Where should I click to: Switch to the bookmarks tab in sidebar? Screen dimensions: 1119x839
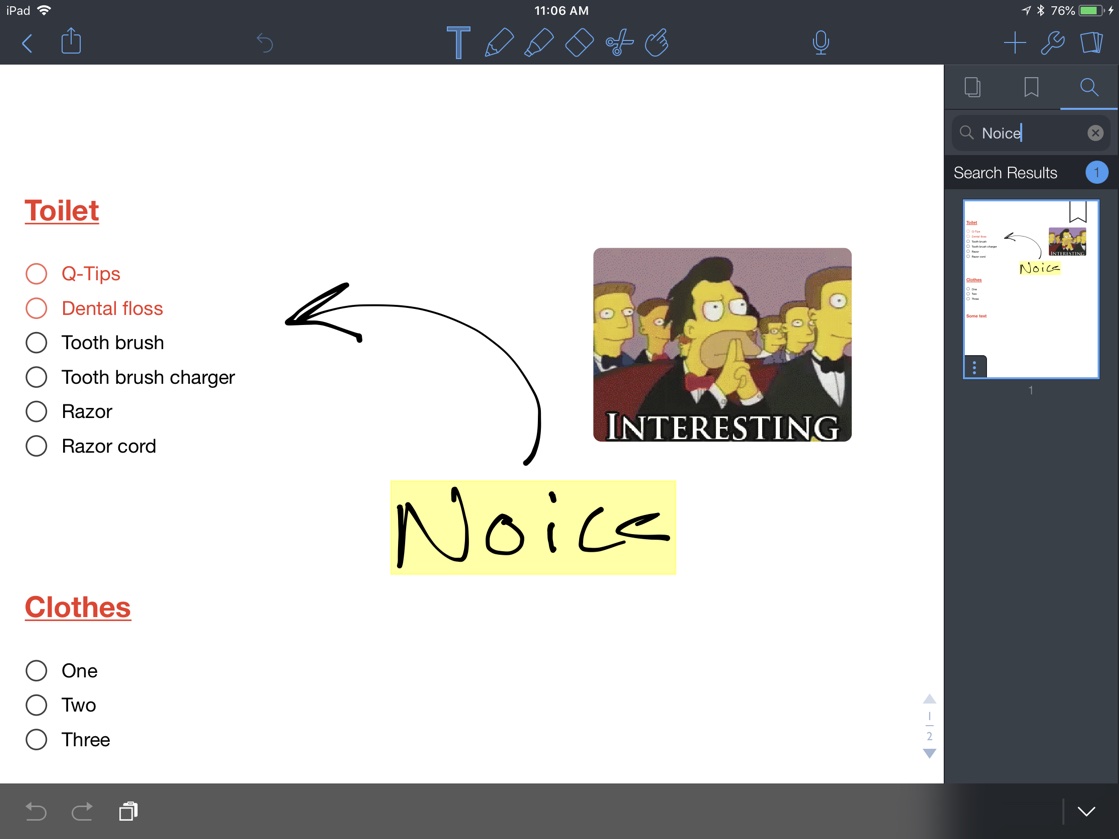pyautogui.click(x=1031, y=87)
